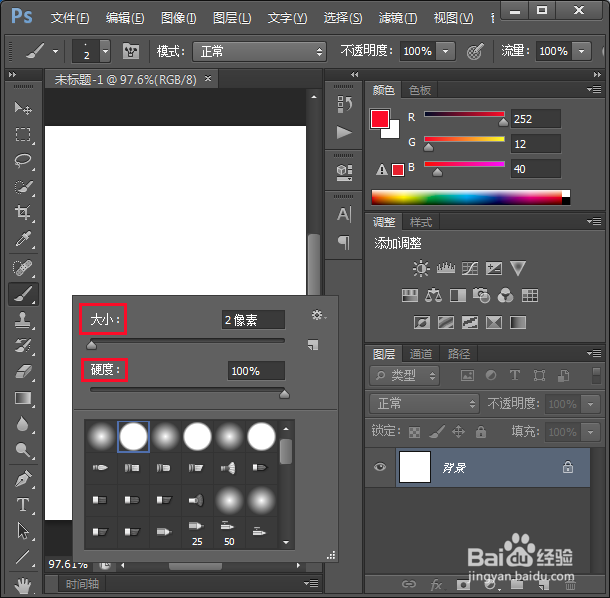Open the layer filter 类型 dropdown

404,375
